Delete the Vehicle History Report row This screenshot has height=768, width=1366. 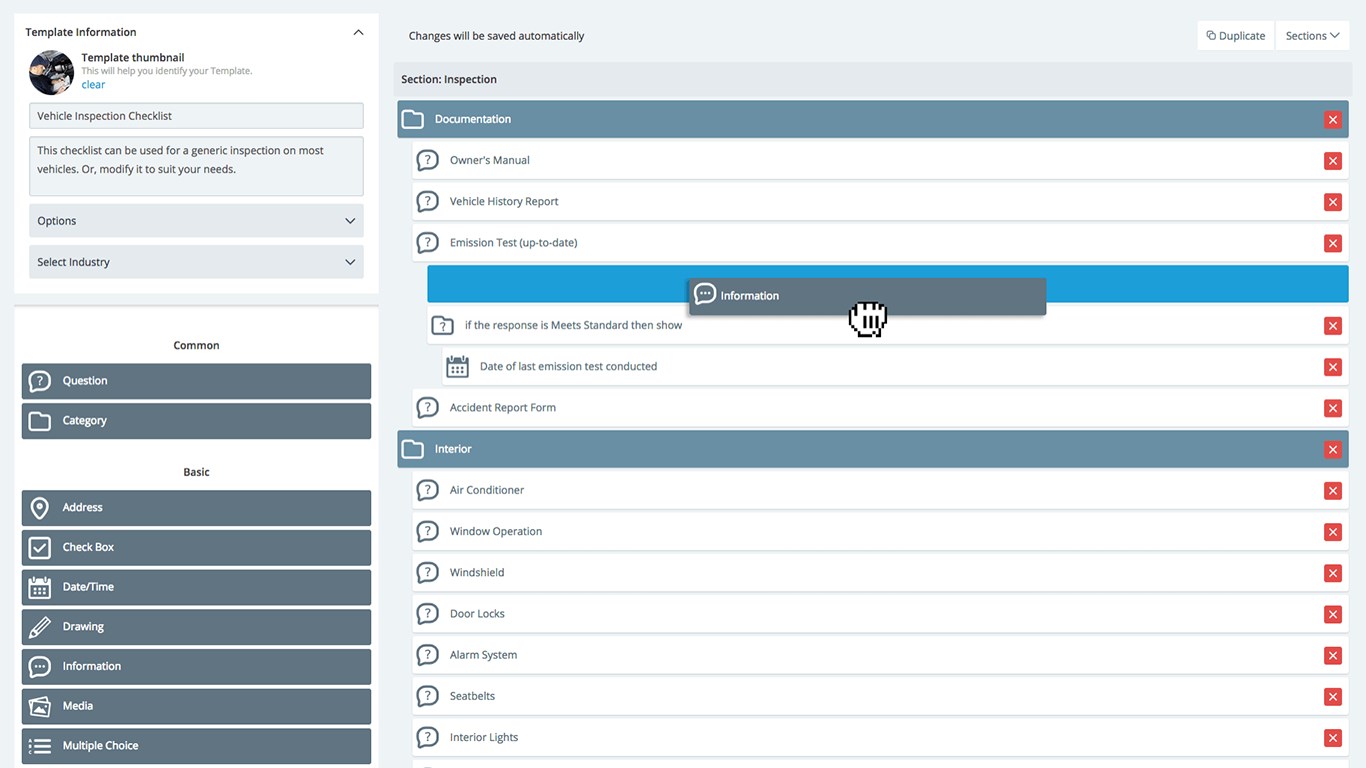(x=1333, y=202)
